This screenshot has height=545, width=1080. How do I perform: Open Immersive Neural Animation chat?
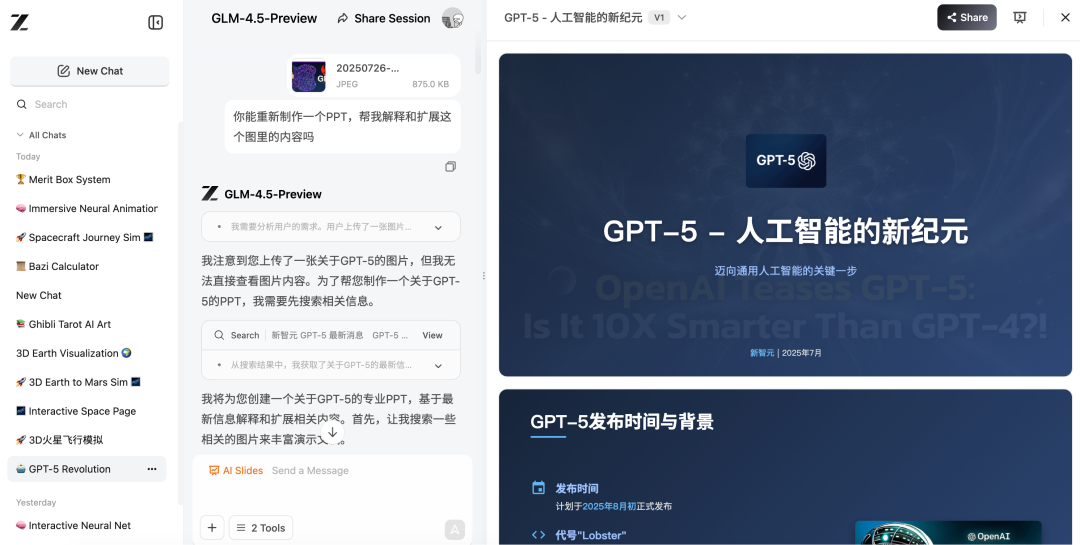(x=87, y=208)
